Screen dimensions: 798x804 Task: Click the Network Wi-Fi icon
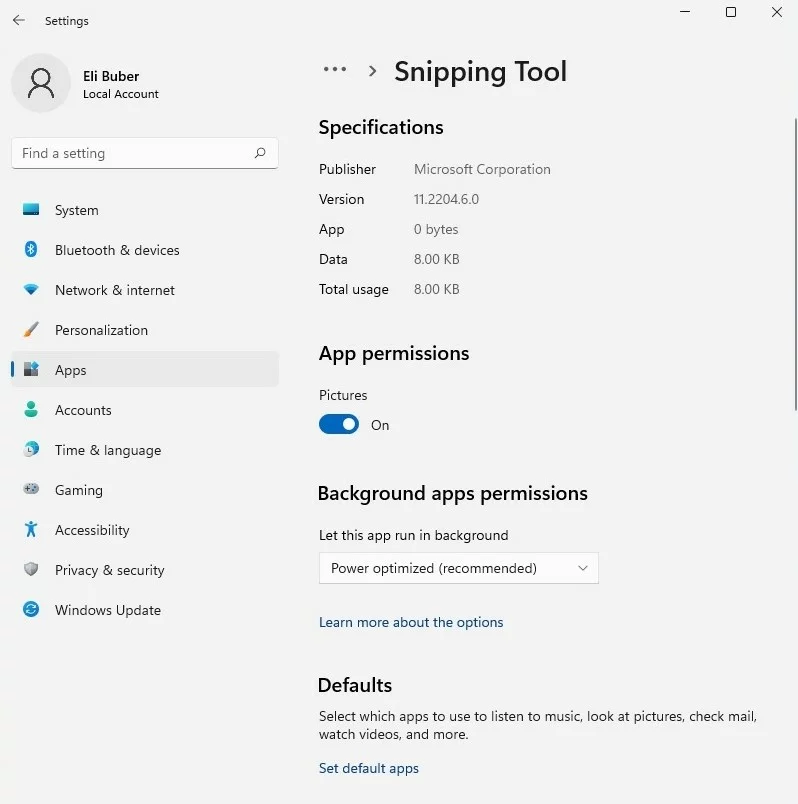31,289
